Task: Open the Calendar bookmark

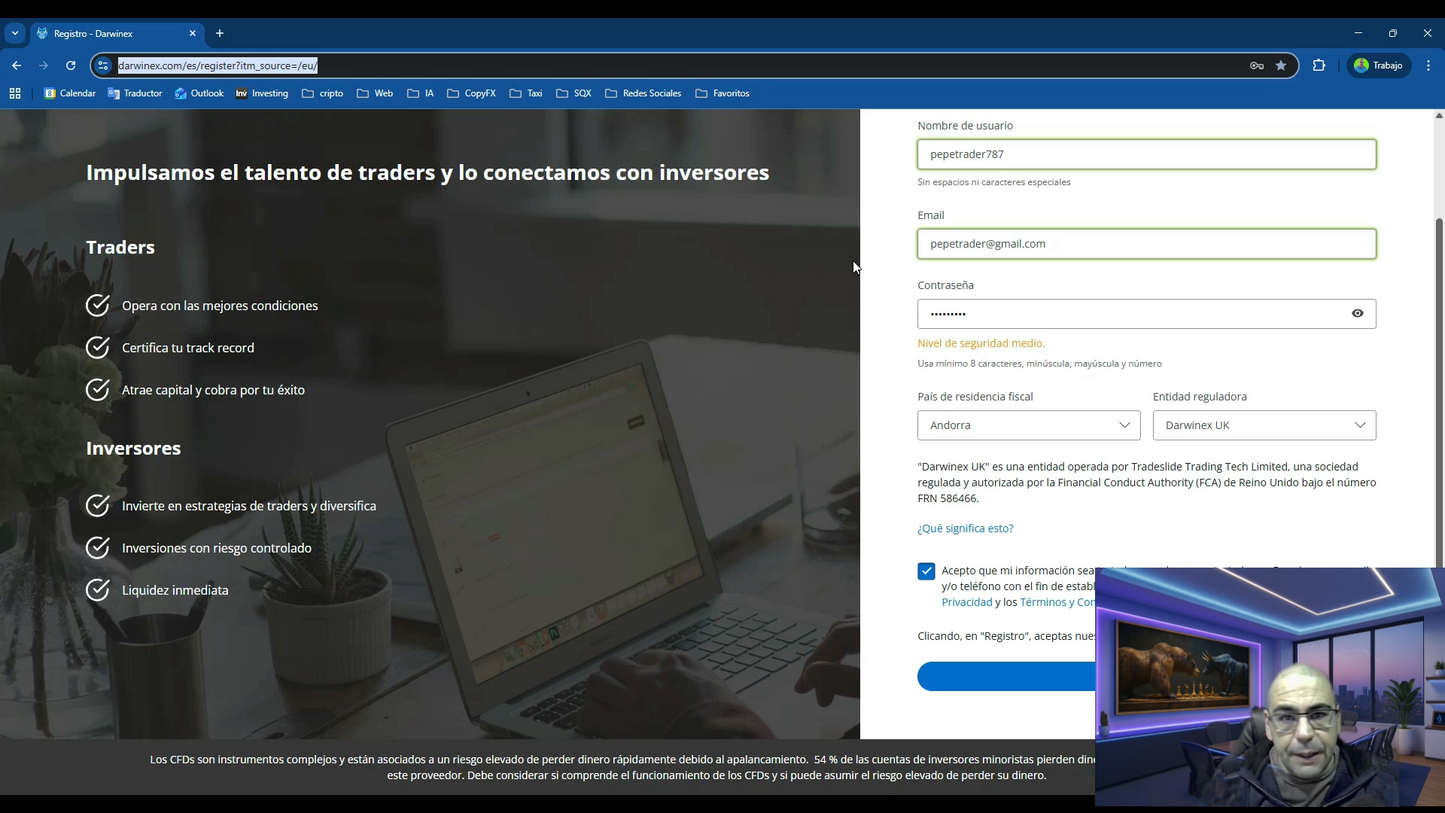Action: pyautogui.click(x=70, y=93)
